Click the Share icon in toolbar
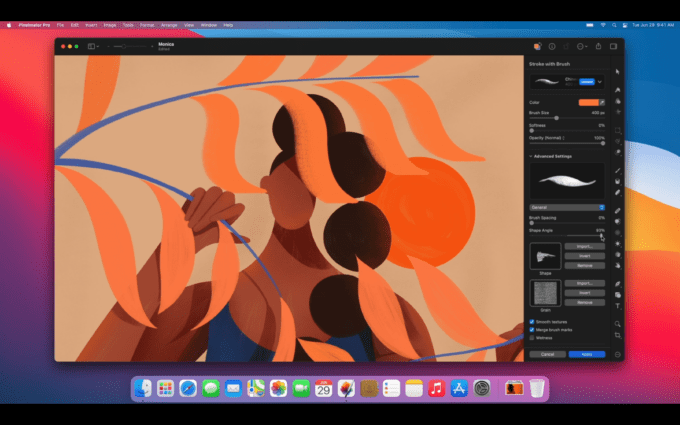The height and width of the screenshot is (425, 680). pyautogui.click(x=598, y=46)
